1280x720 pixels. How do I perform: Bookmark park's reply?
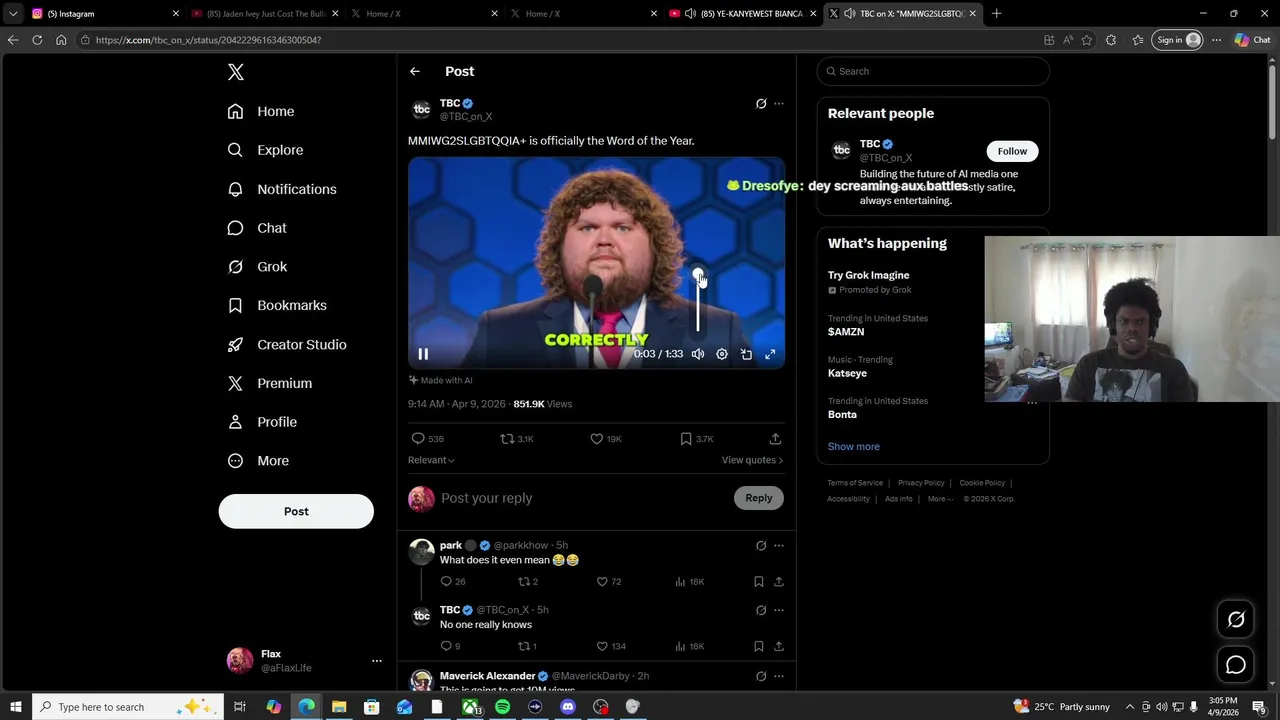point(759,582)
